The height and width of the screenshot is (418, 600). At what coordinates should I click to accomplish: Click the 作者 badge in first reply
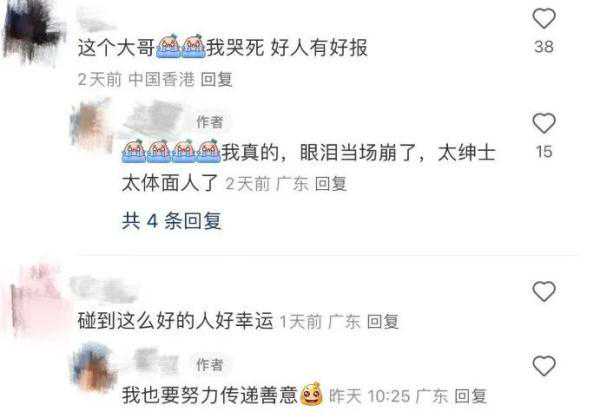click(209, 122)
